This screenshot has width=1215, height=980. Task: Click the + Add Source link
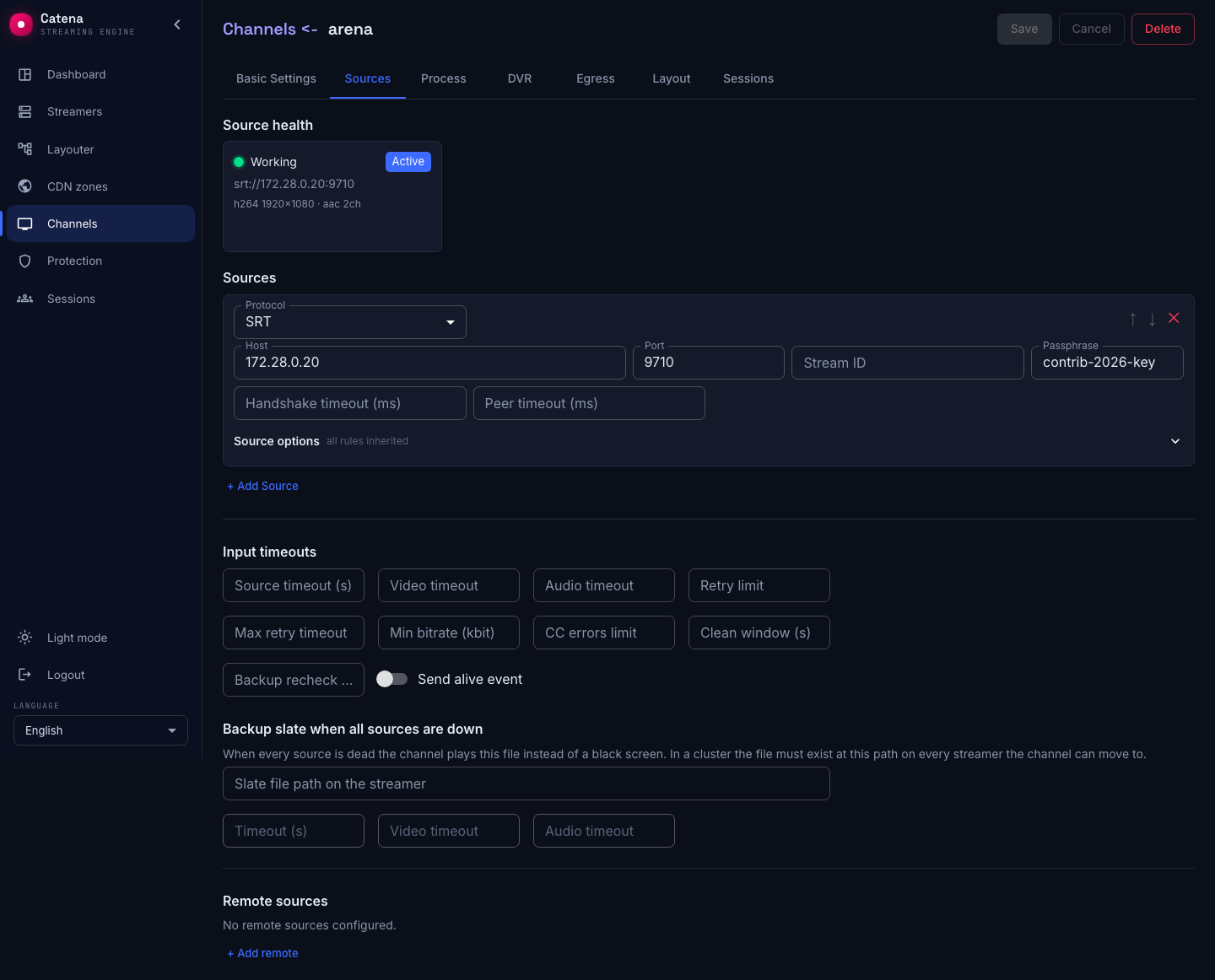262,486
